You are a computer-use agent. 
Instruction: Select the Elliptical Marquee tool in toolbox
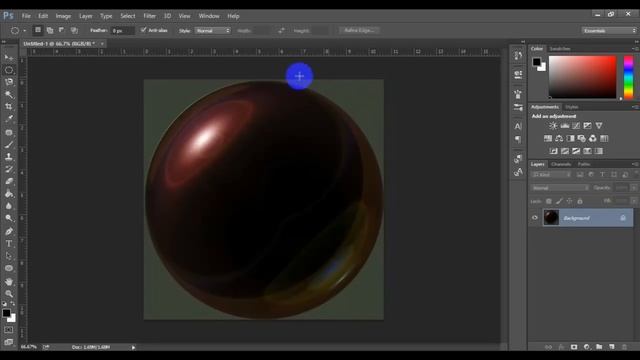9,70
